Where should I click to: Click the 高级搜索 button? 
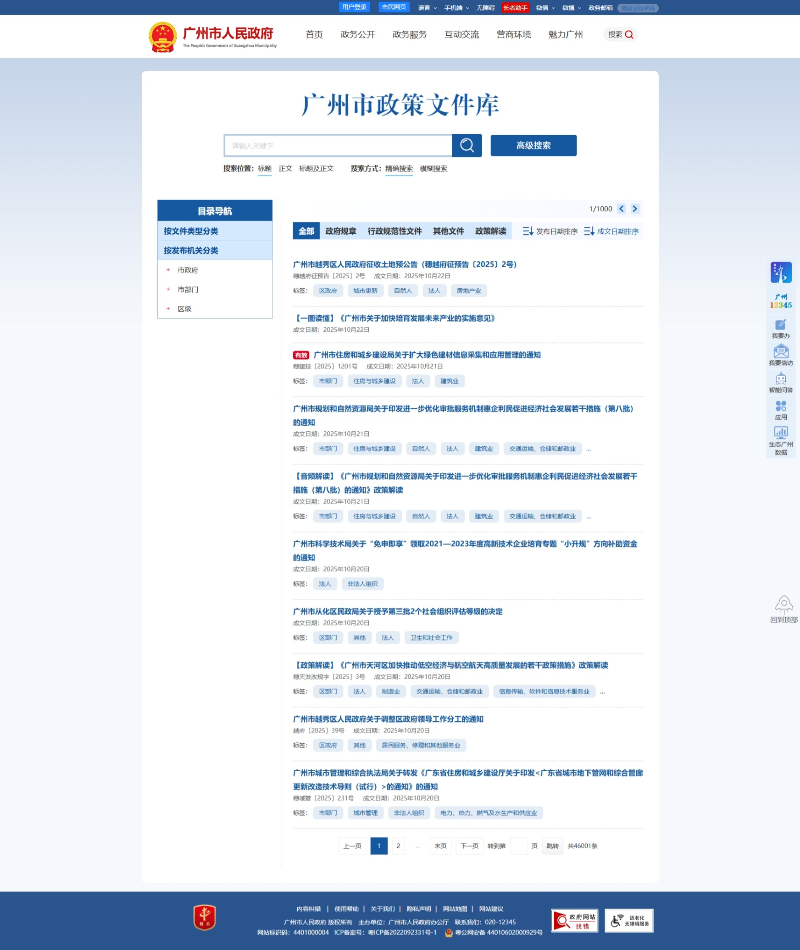tap(533, 145)
